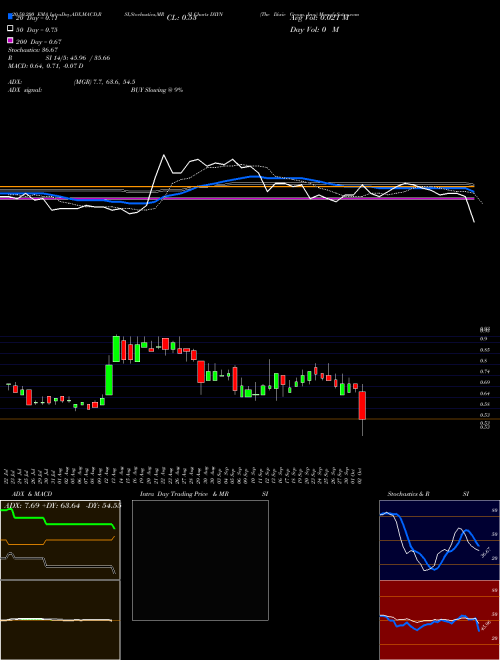The image size is (500, 660).
Task: Open the ADX chart panel with green line
Action: tap(60, 540)
